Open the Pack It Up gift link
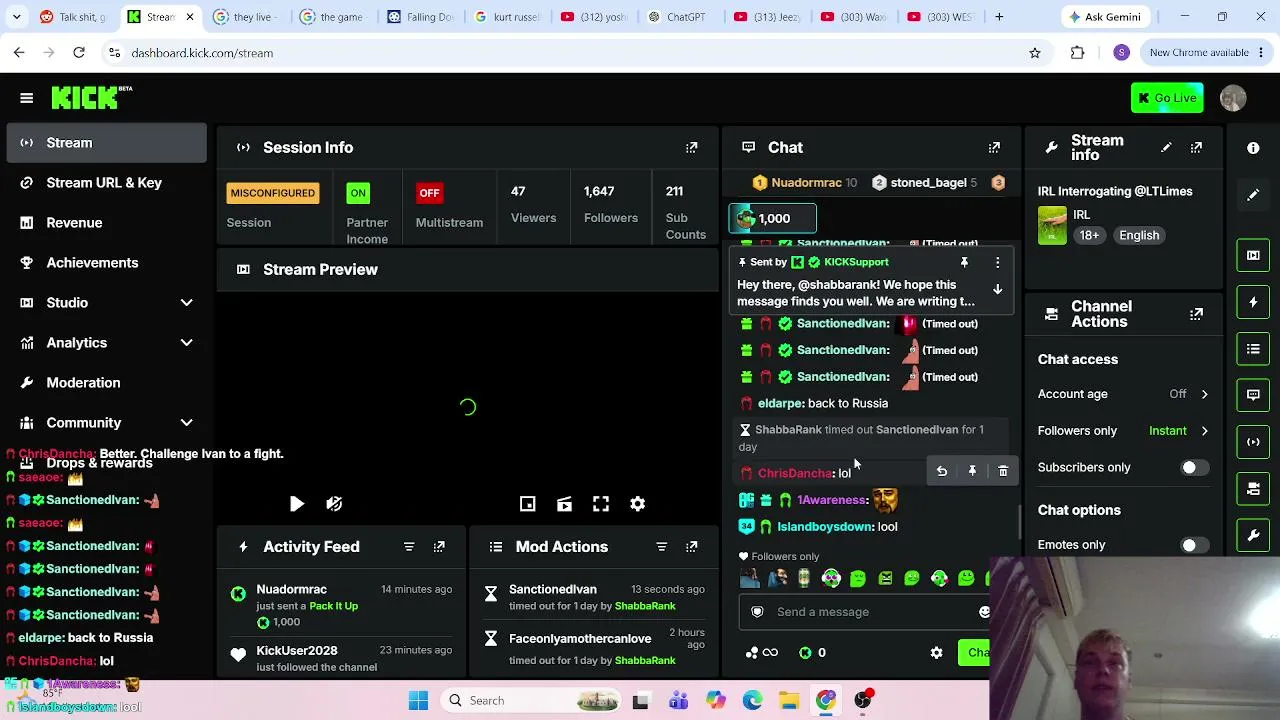This screenshot has width=1280, height=720. pyautogui.click(x=333, y=606)
